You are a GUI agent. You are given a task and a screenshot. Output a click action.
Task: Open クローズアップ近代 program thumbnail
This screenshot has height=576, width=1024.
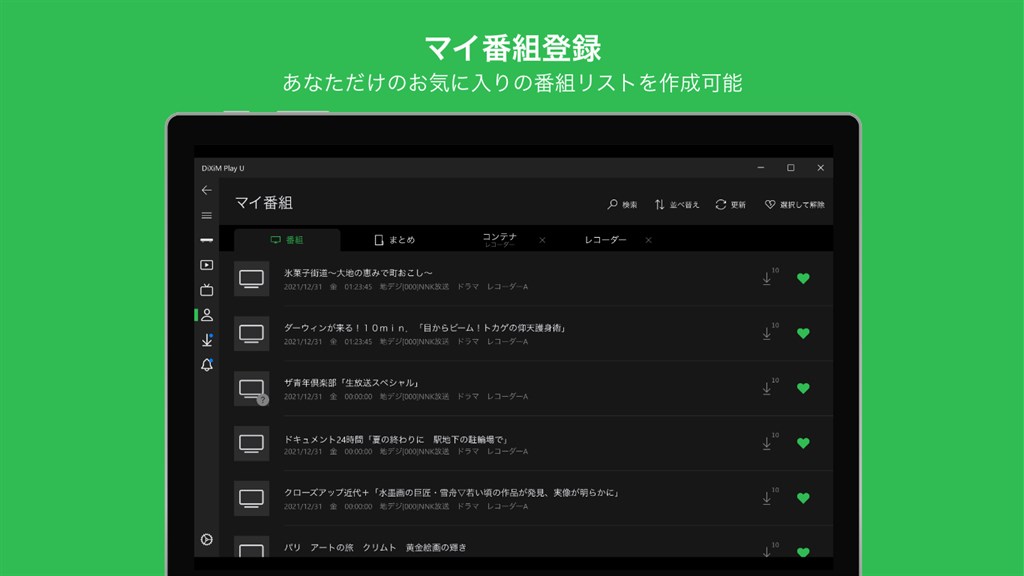[x=251, y=498]
